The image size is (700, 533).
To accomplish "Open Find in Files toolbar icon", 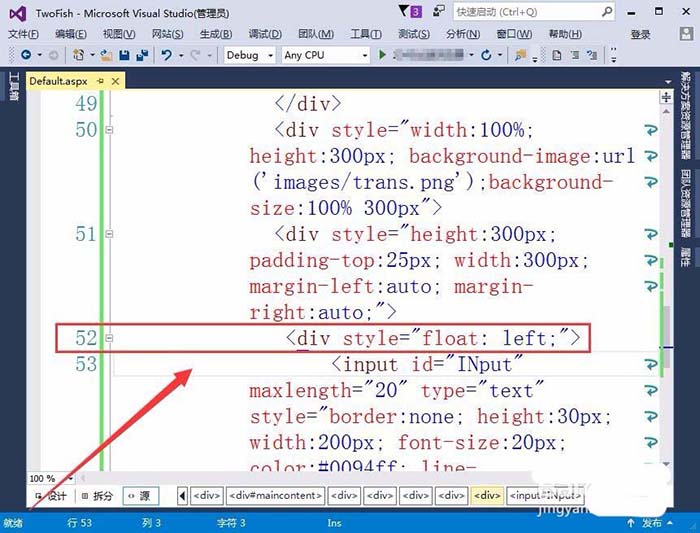I will tap(520, 55).
